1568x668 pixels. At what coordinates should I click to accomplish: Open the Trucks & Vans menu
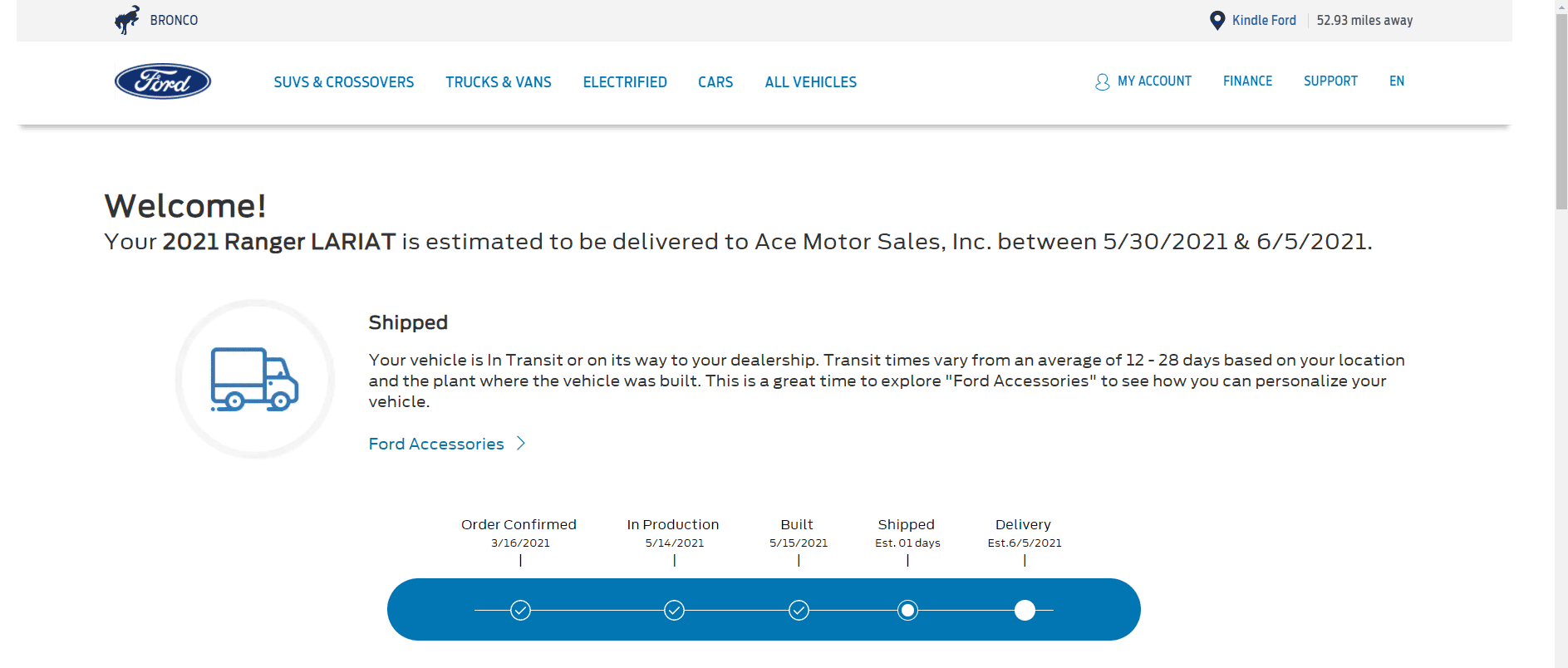(x=499, y=82)
